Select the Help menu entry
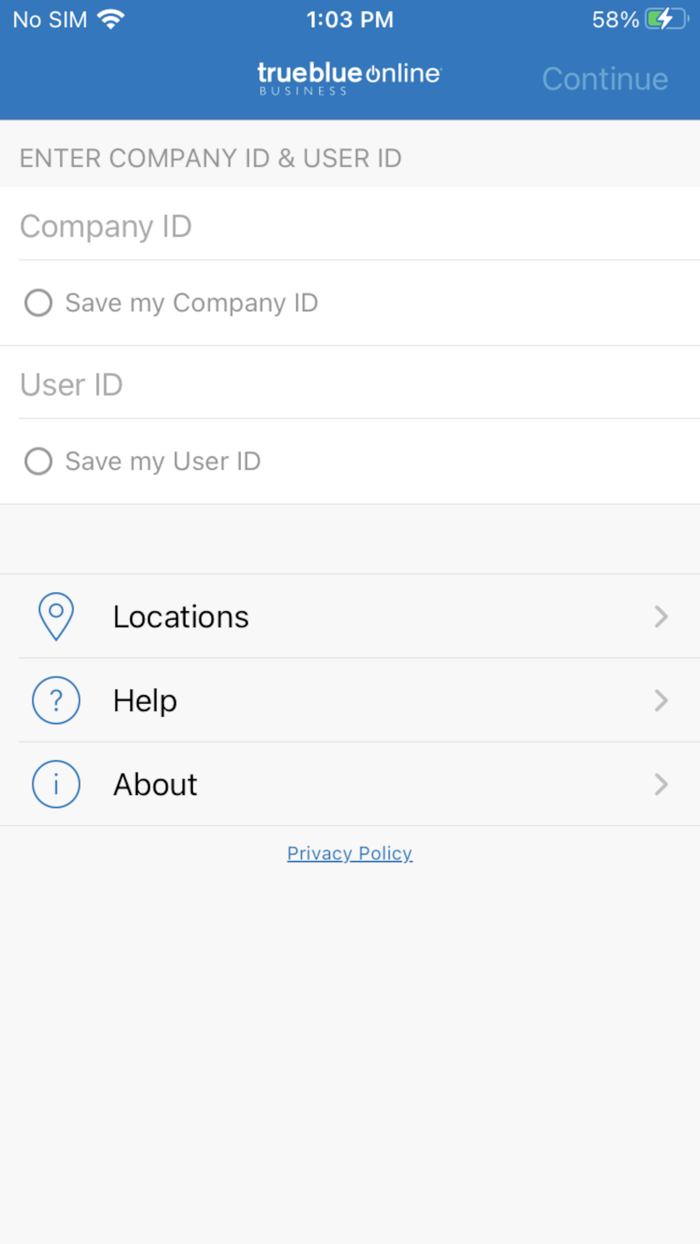 tap(145, 700)
